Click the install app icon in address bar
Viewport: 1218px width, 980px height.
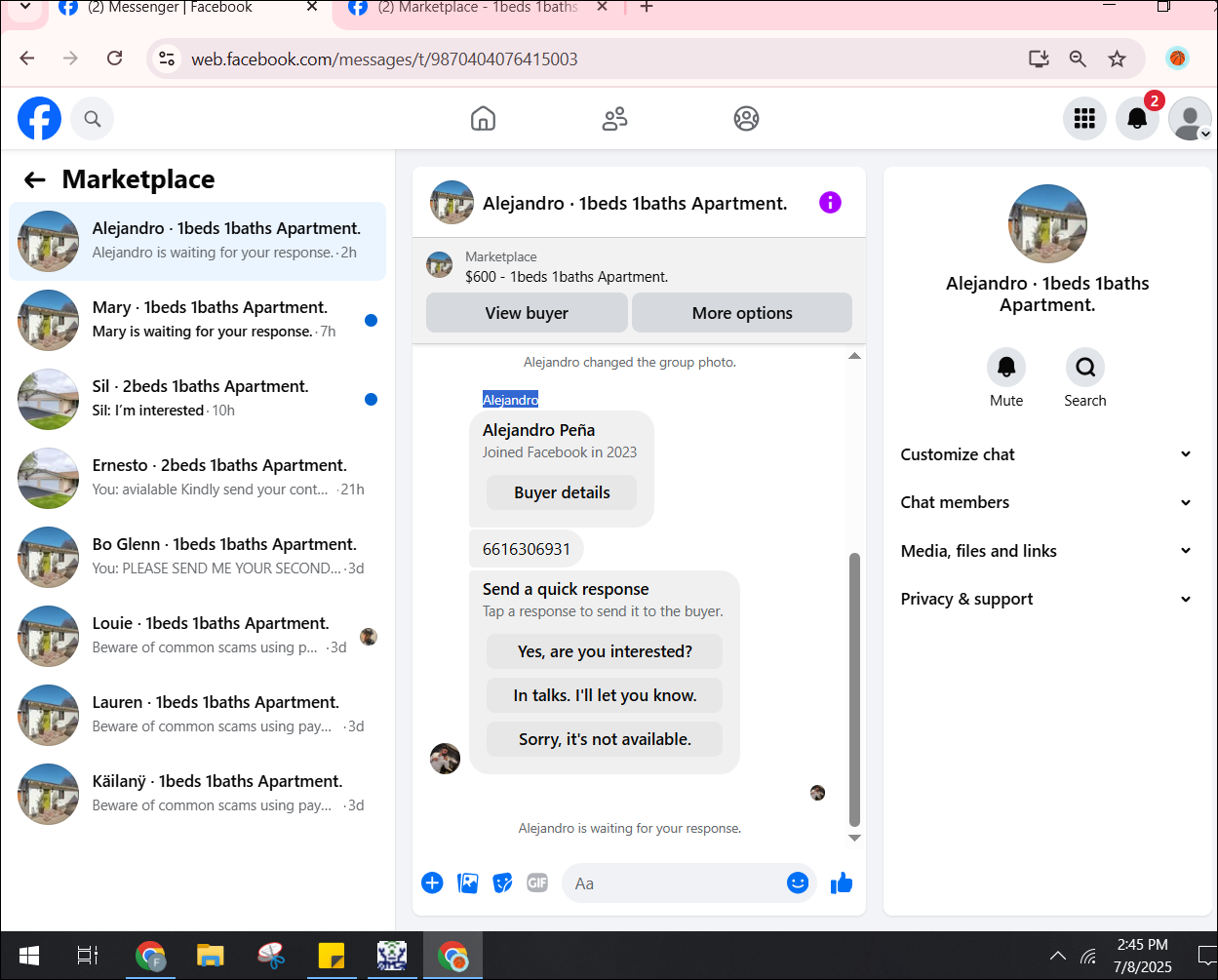1039,59
